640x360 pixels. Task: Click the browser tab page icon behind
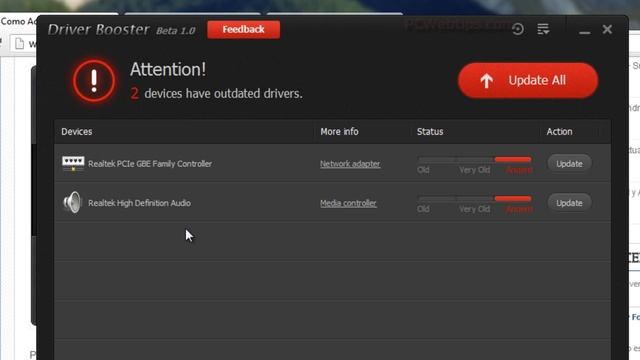click(19, 43)
